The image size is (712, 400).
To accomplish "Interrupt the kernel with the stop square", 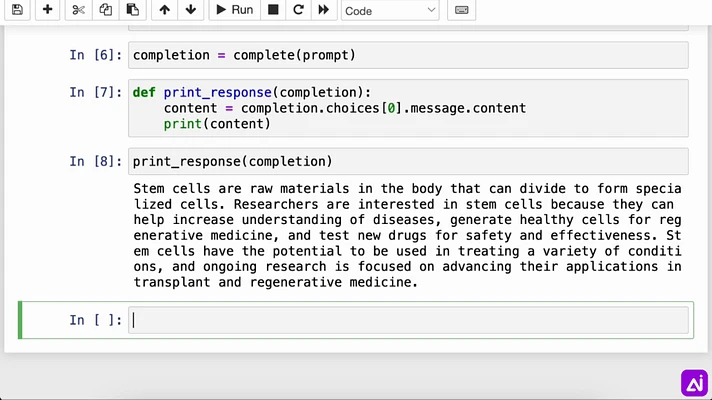I will [x=273, y=10].
